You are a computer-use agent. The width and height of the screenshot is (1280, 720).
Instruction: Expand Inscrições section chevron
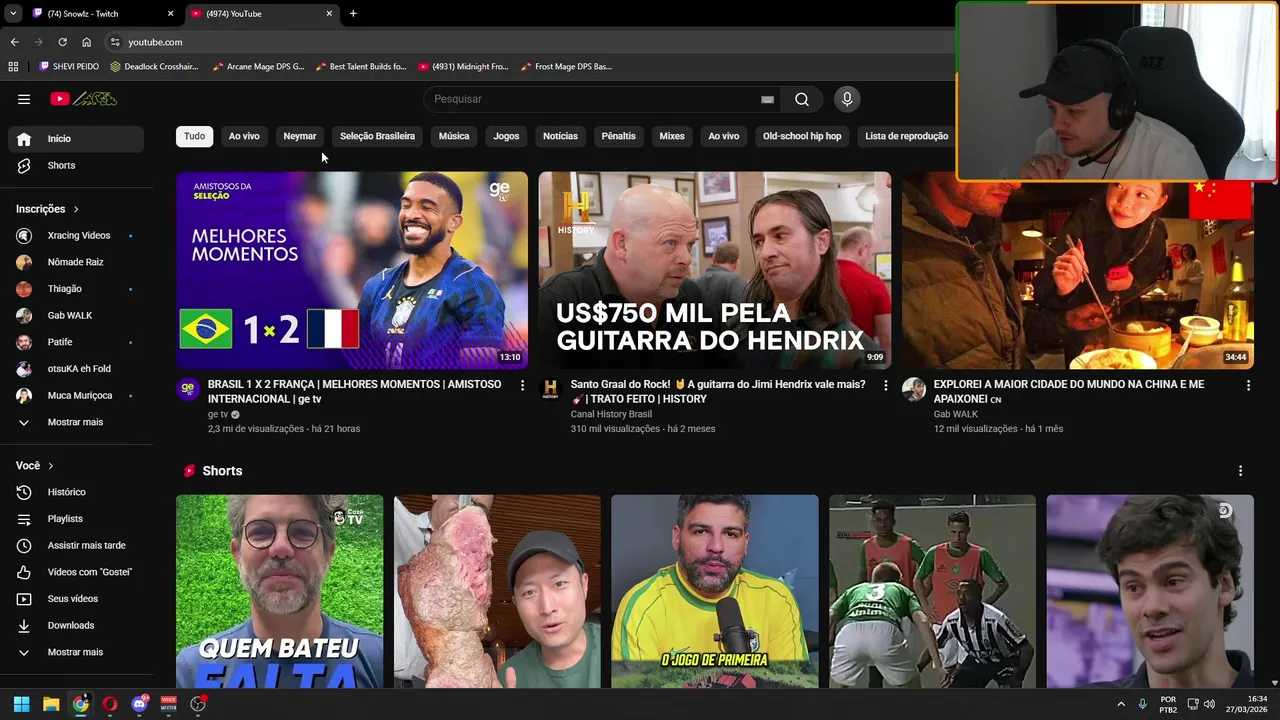tap(76, 209)
